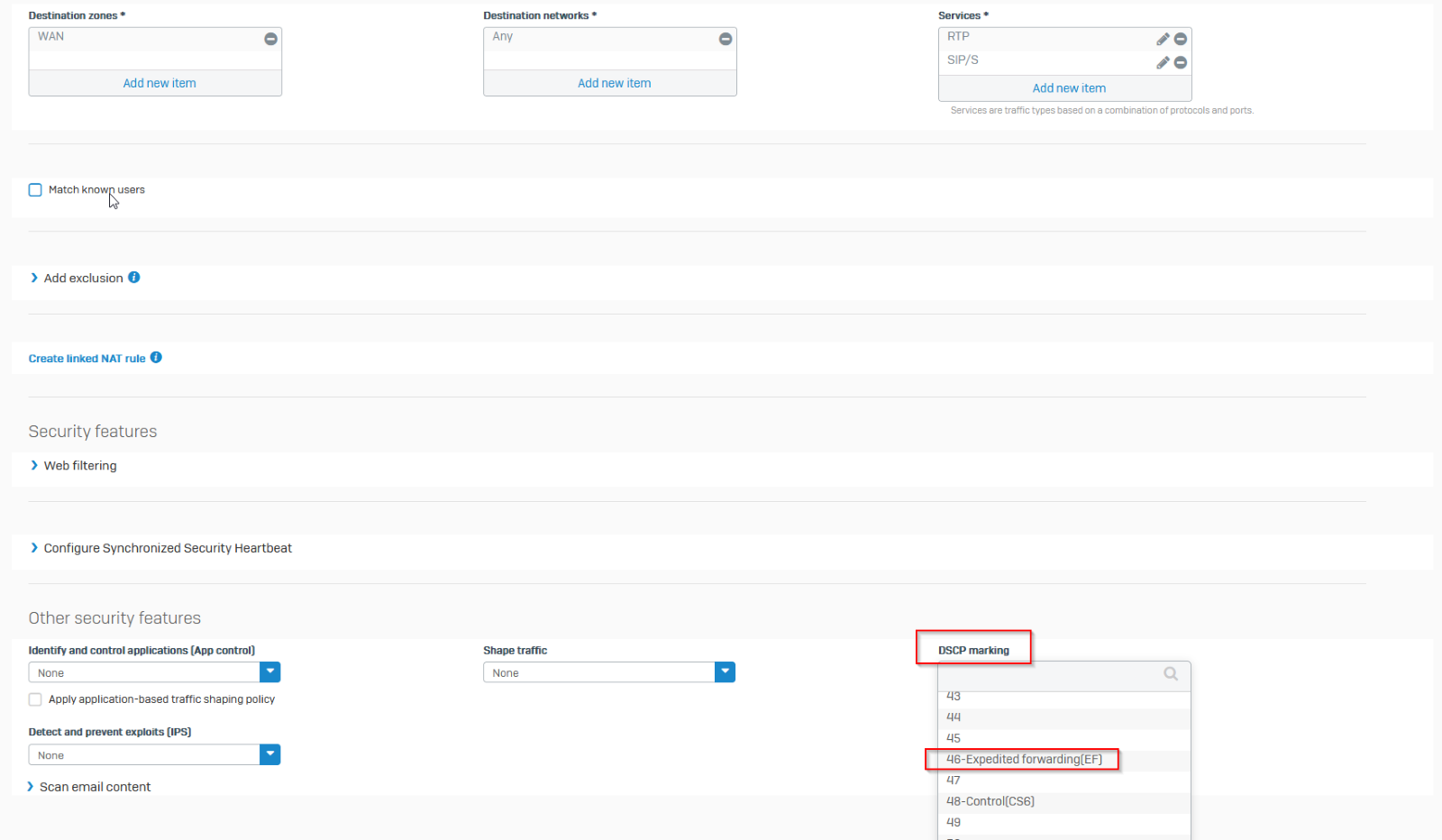Select 46-Expedited forwarding(EF) option

(1024, 759)
